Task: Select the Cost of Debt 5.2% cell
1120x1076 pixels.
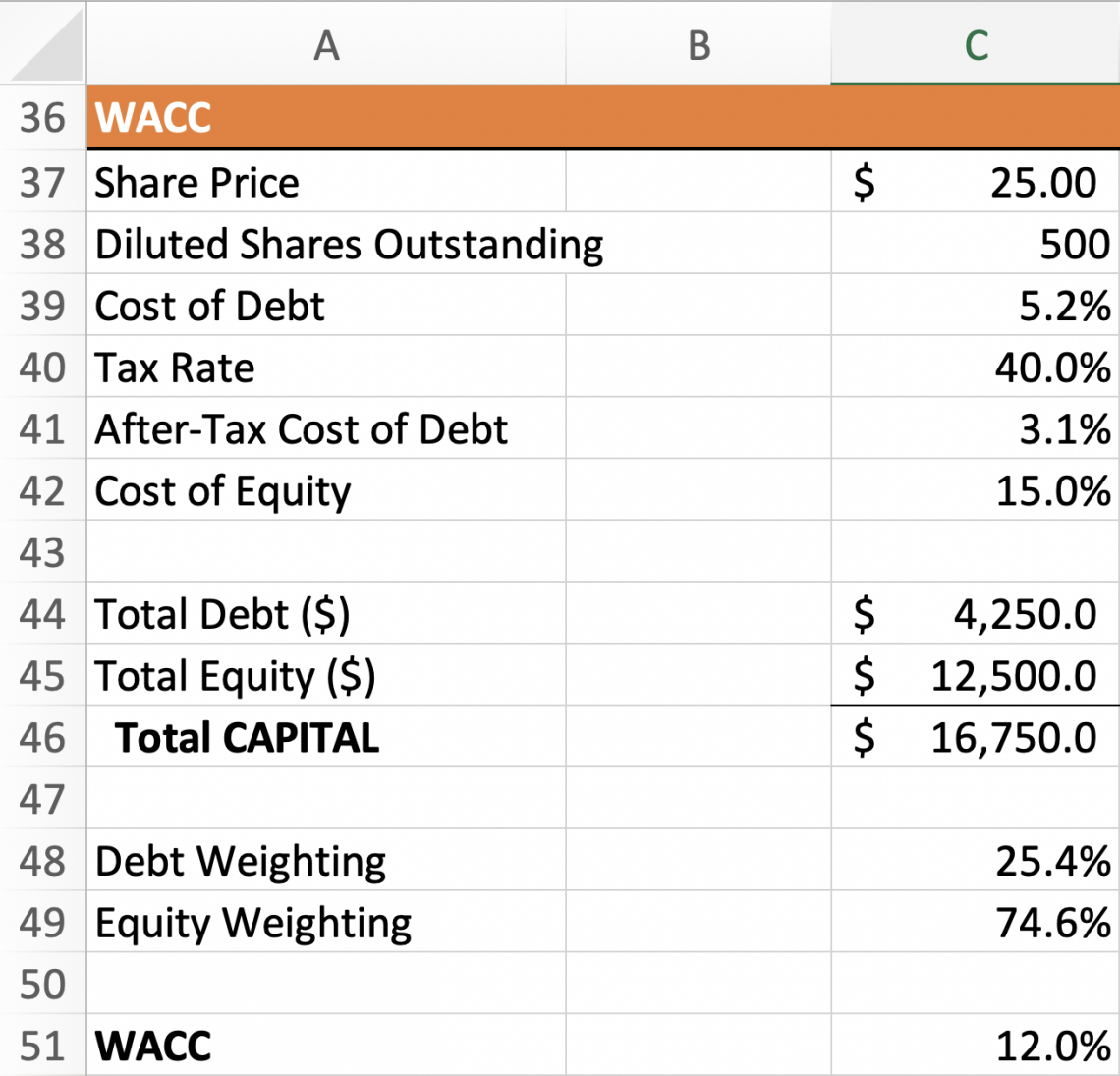Action: 975,307
